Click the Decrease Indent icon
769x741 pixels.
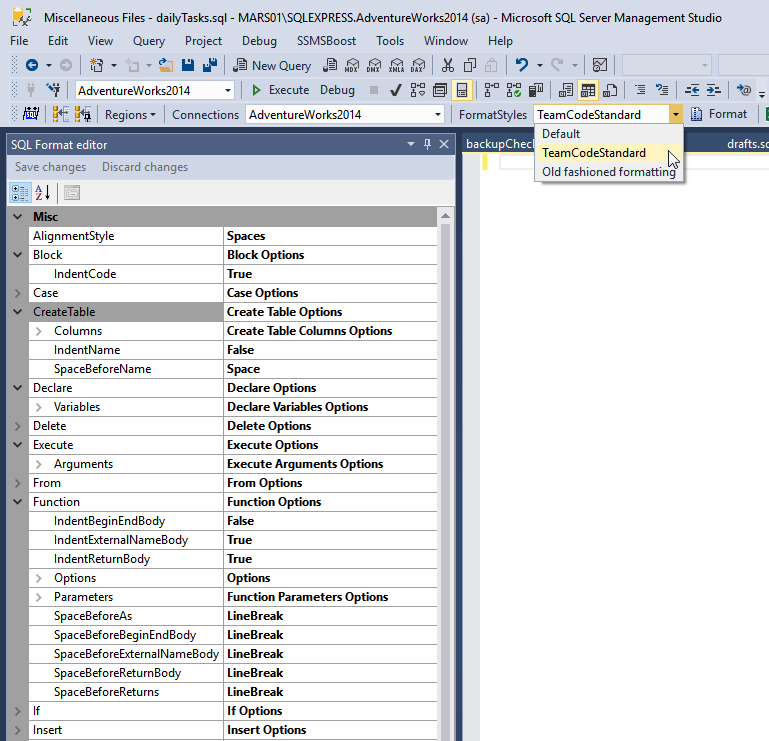692,90
